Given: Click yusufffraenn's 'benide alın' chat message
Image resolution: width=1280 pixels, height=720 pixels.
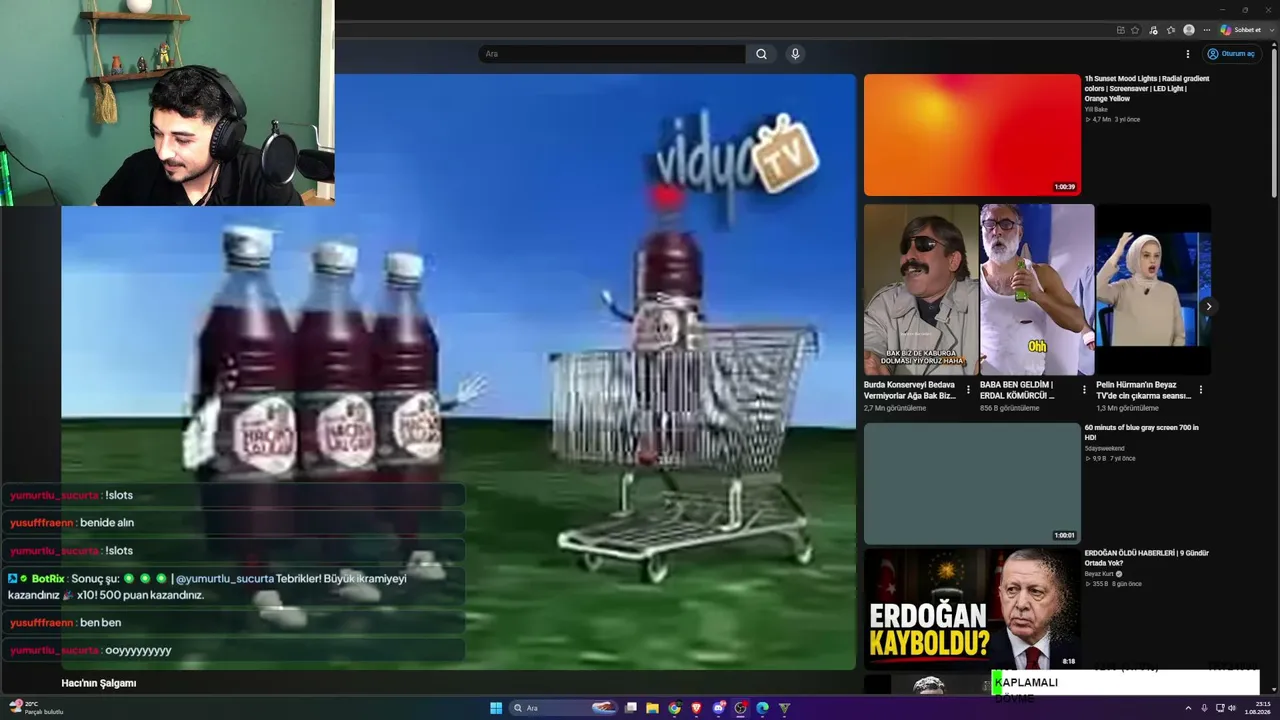Looking at the screenshot, I should pyautogui.click(x=233, y=523).
